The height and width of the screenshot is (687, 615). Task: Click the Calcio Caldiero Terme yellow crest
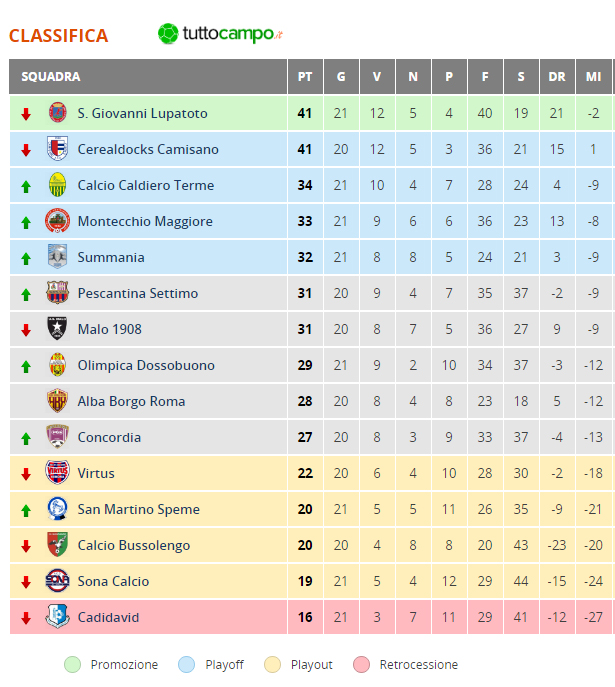[x=57, y=184]
